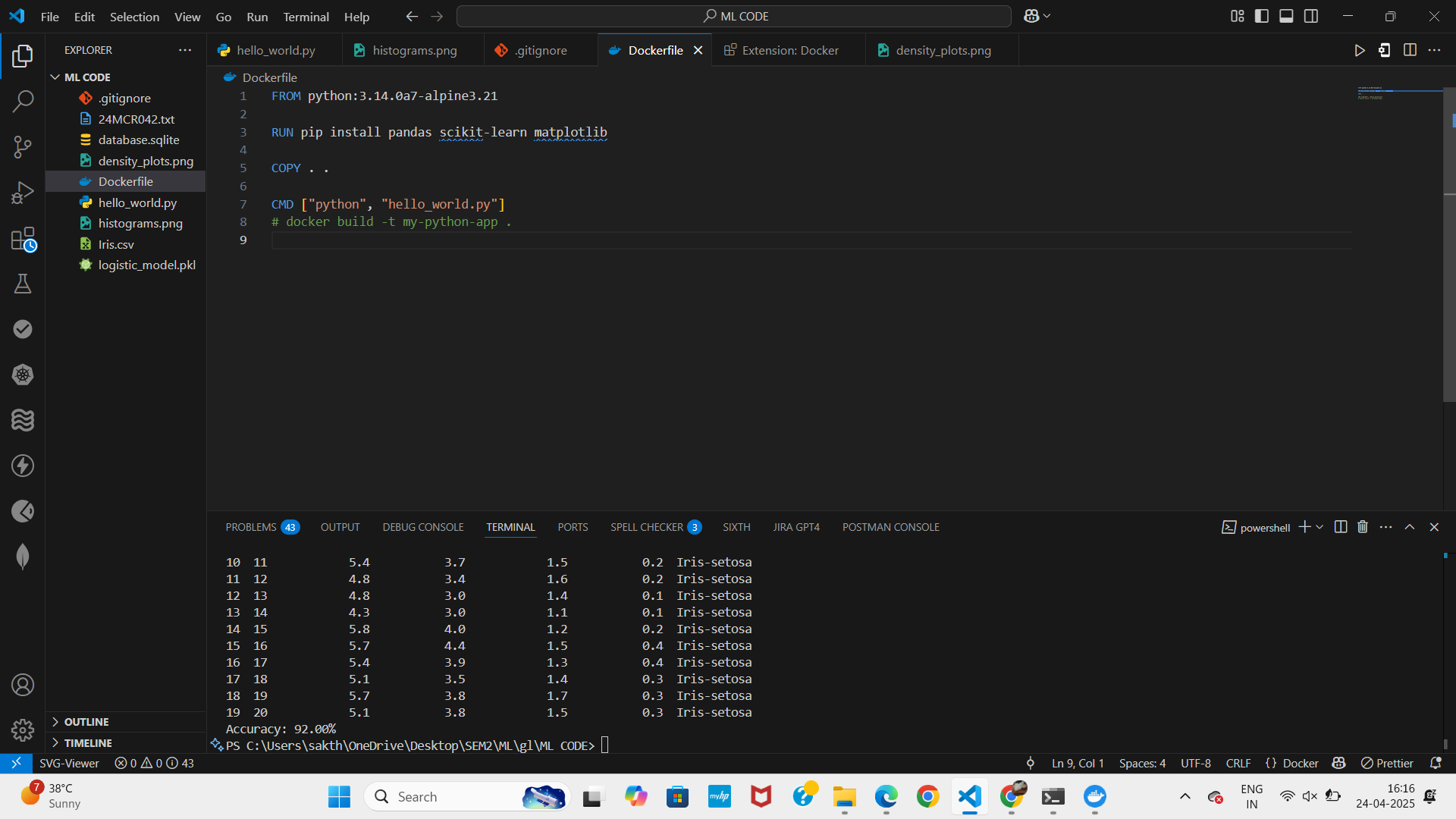Toggle the Secondary Side Bar
The image size is (1456, 819).
(x=1311, y=16)
